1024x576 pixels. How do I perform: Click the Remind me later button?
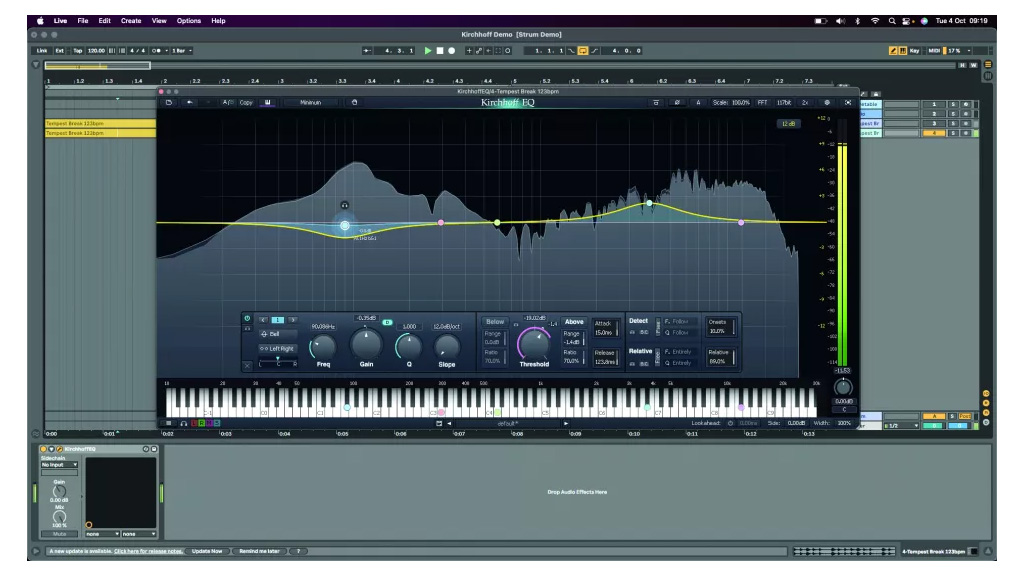[259, 551]
